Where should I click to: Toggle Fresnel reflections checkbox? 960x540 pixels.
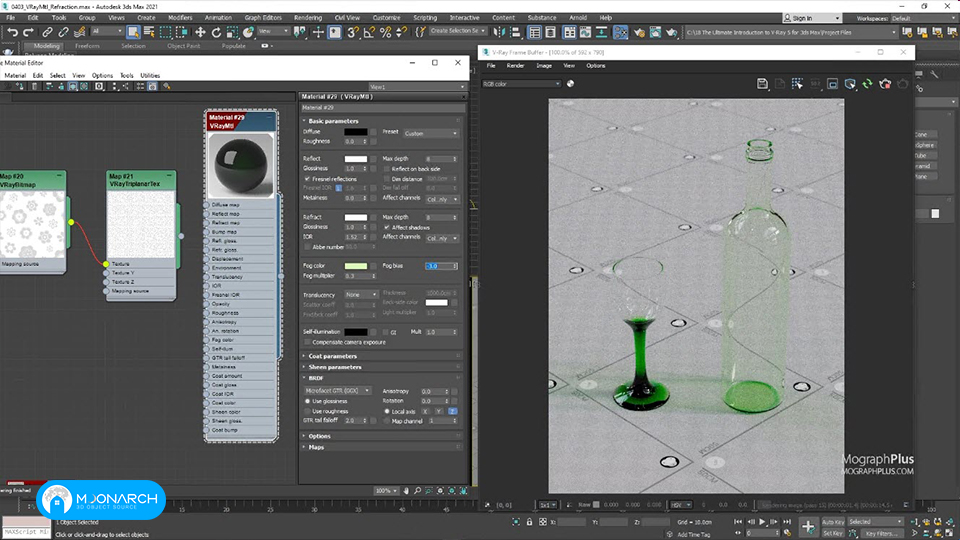[x=307, y=179]
